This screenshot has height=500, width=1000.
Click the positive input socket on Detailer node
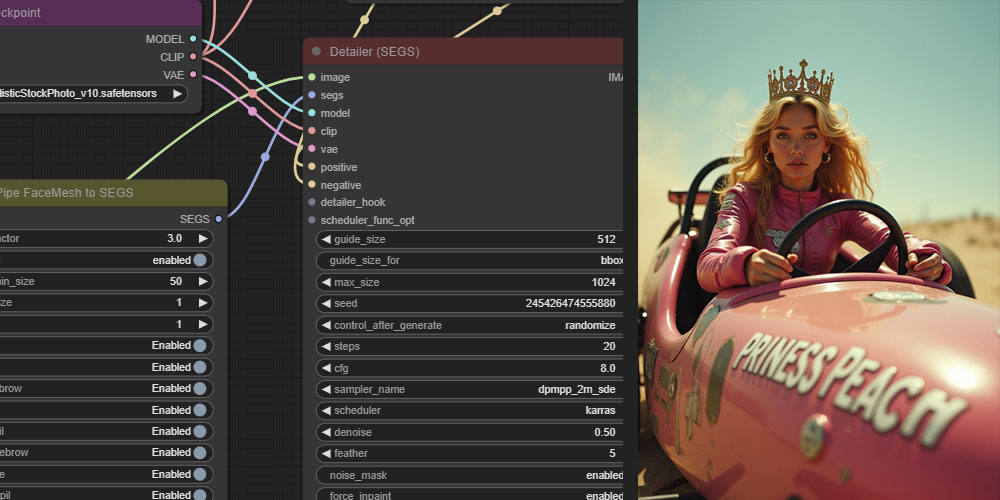coord(311,166)
